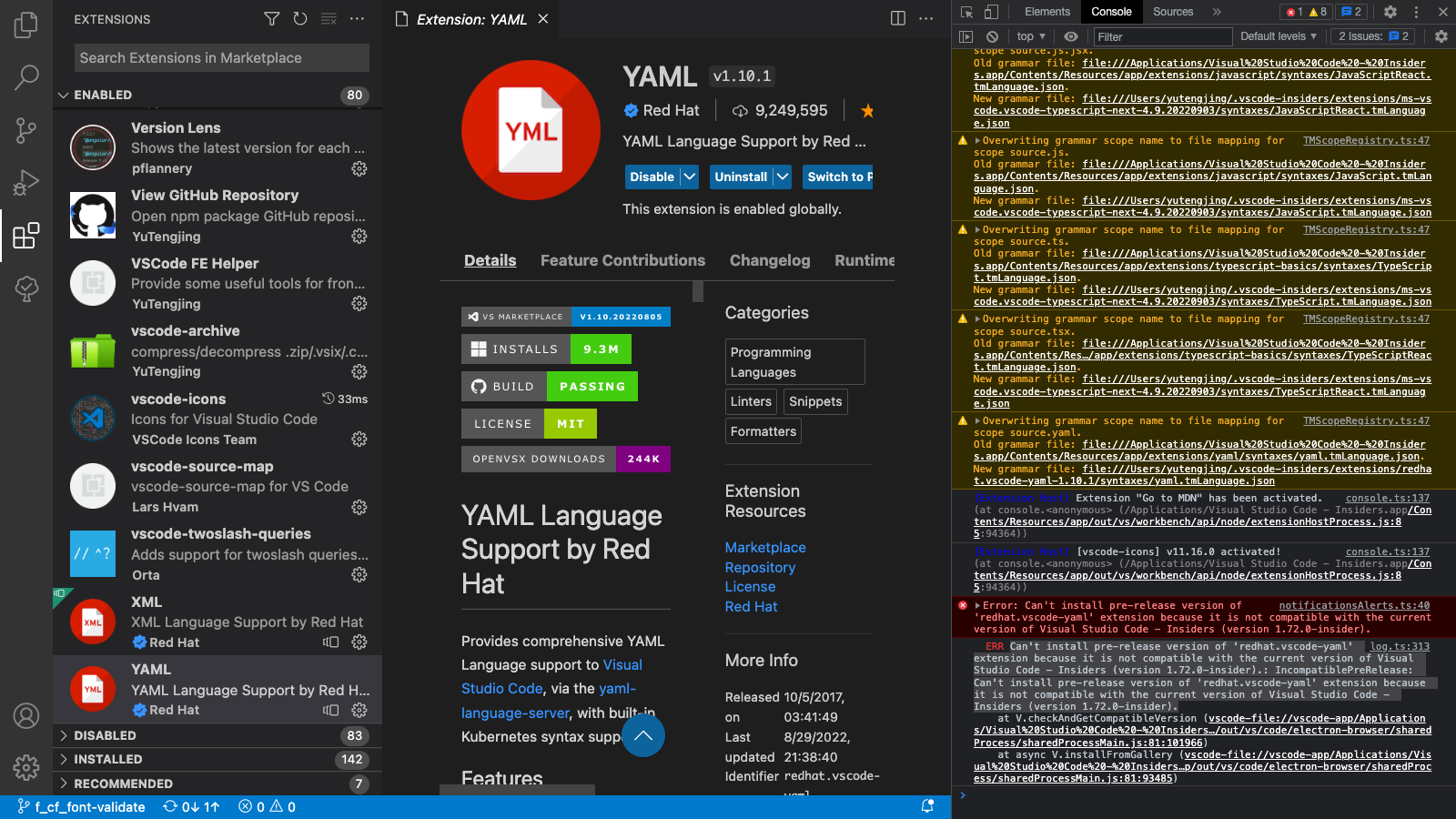1456x819 pixels.
Task: Clear the DevTools console
Action: (x=992, y=36)
